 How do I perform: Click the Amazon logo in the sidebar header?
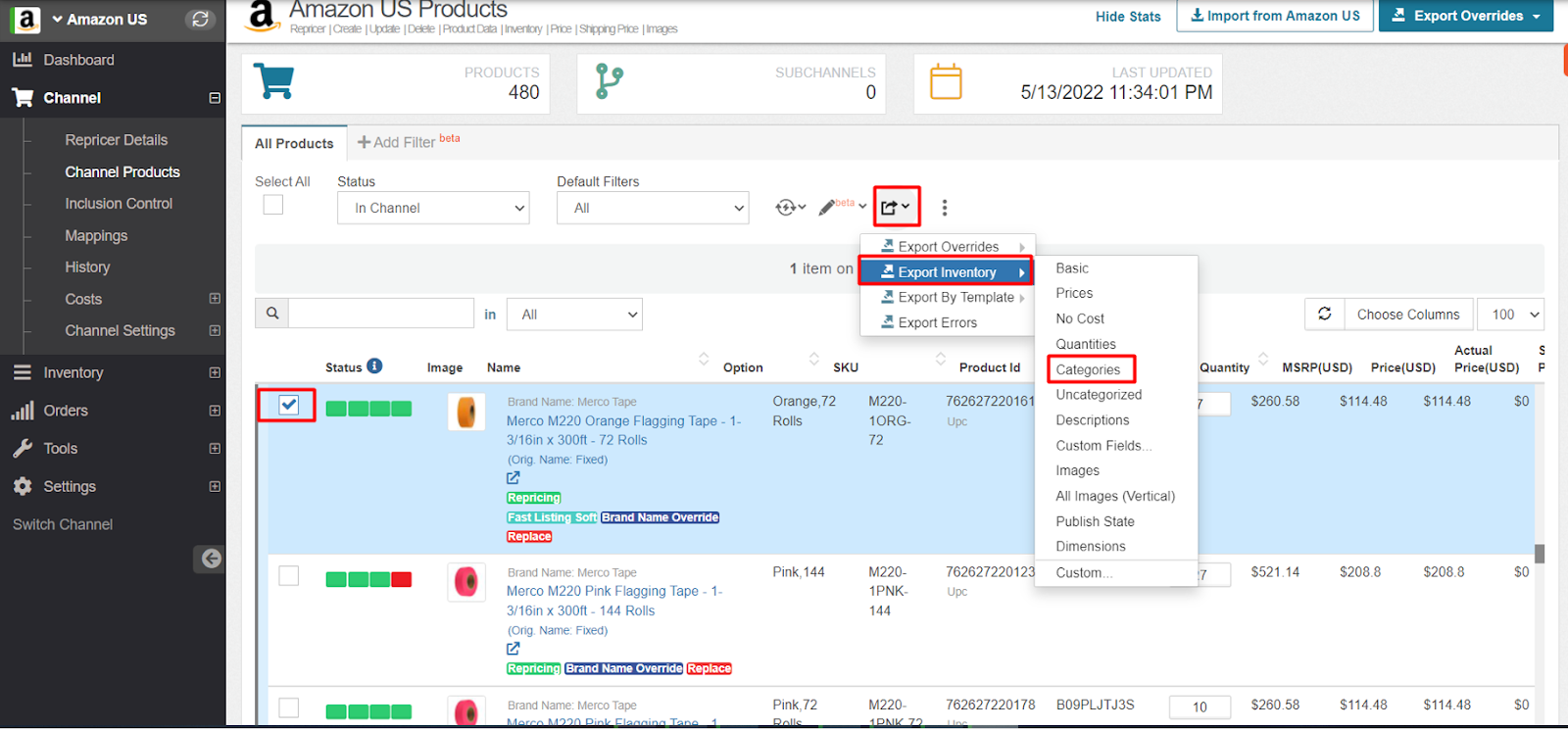pos(26,19)
